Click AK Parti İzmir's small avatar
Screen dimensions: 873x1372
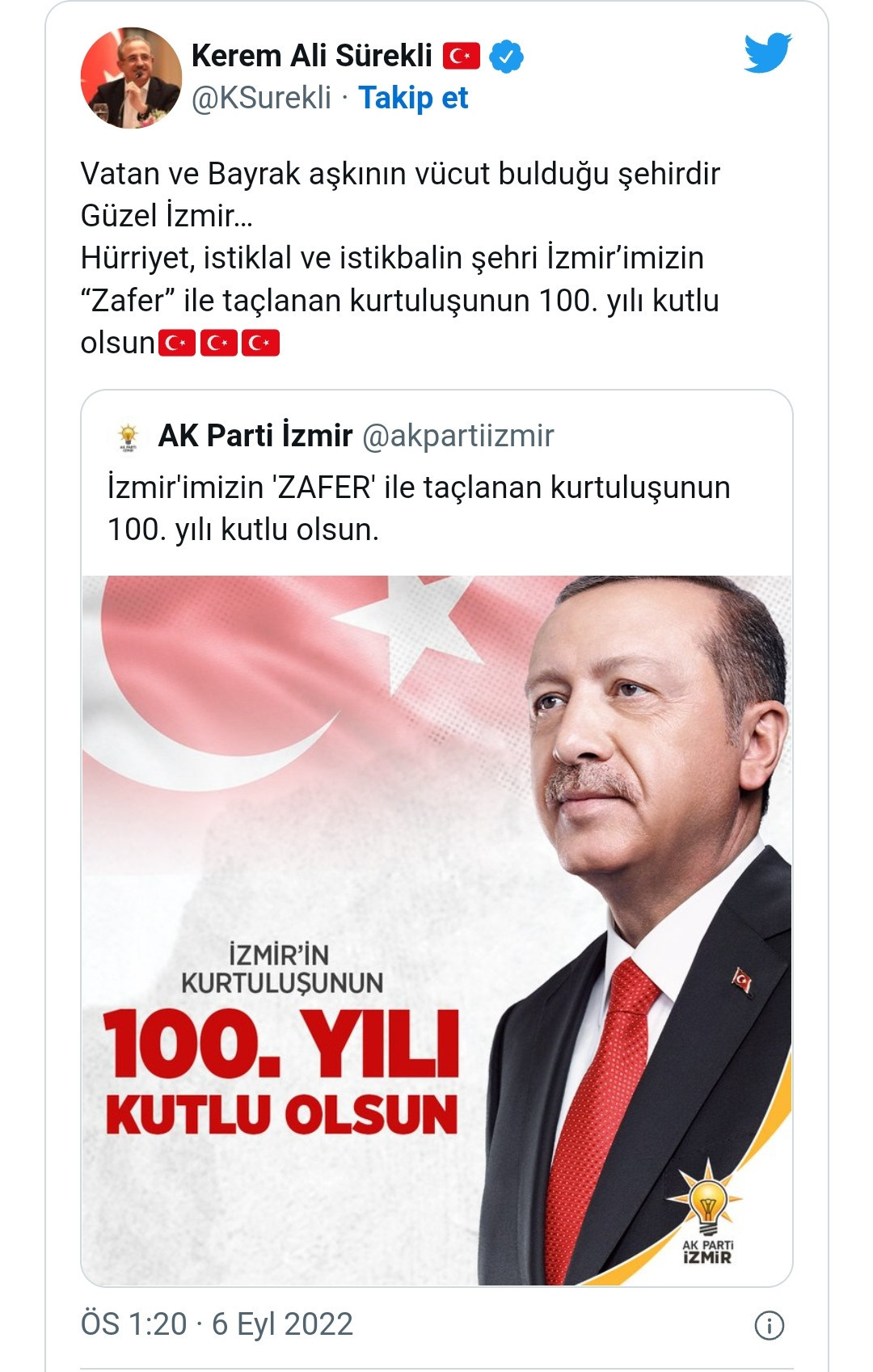(x=128, y=436)
